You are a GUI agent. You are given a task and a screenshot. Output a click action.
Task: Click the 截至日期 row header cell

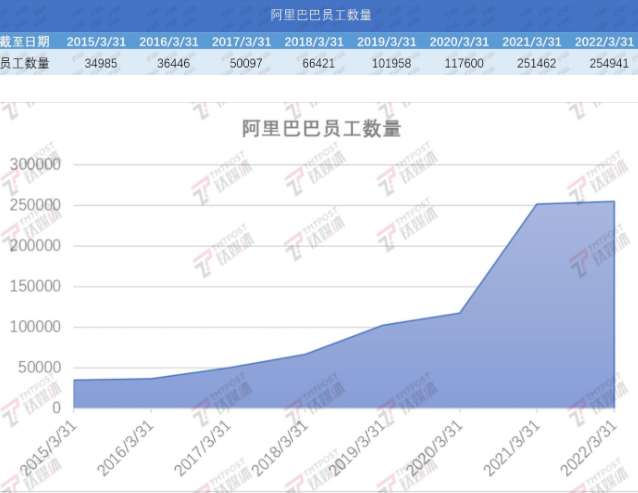pos(25,41)
